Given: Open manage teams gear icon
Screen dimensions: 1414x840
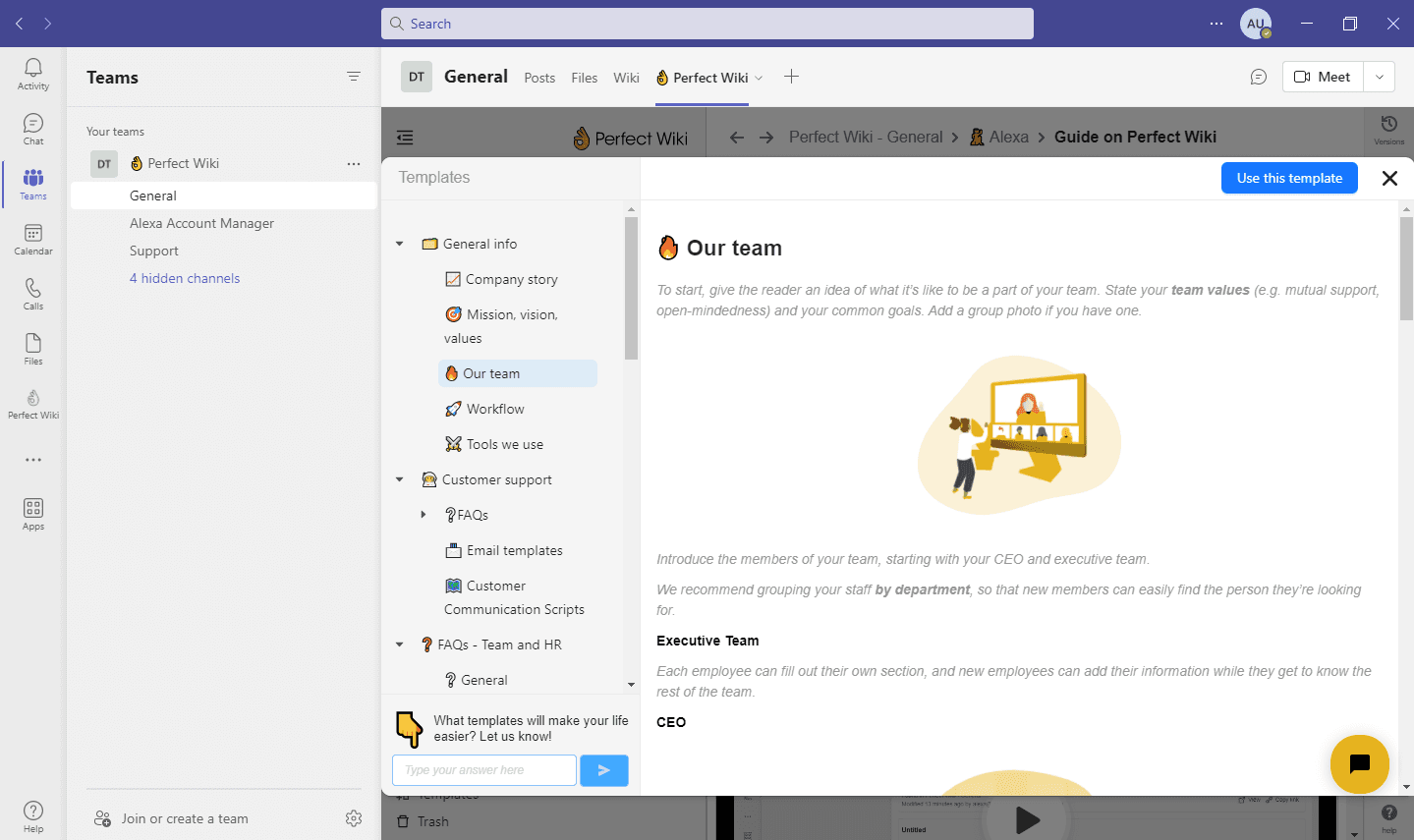Looking at the screenshot, I should click(x=354, y=818).
